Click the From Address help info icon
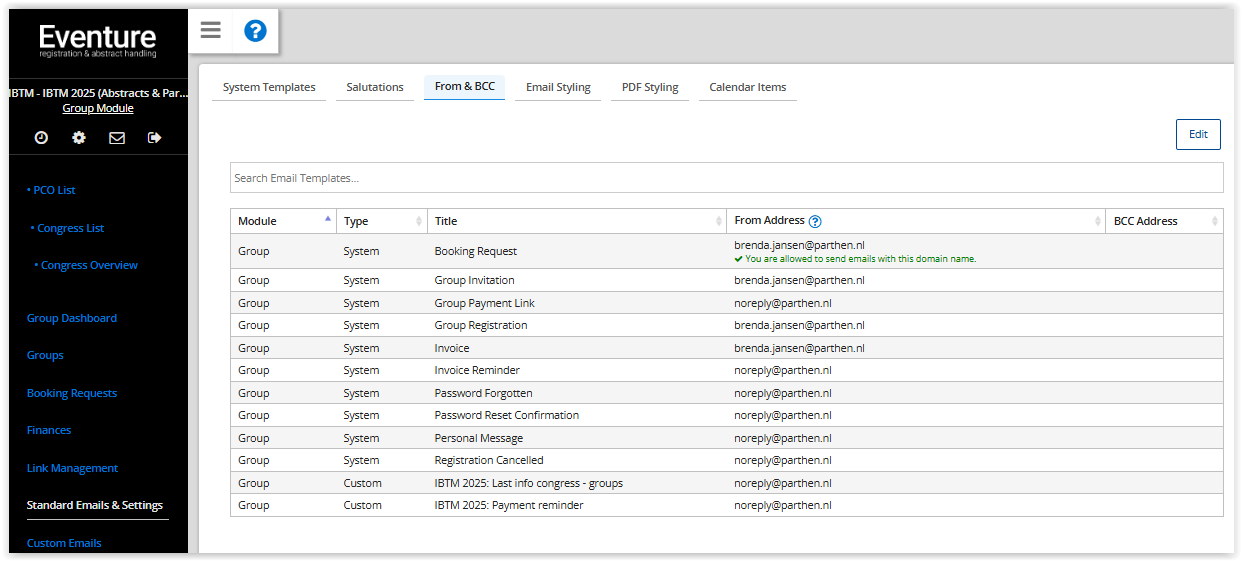1242x561 pixels. pos(815,222)
